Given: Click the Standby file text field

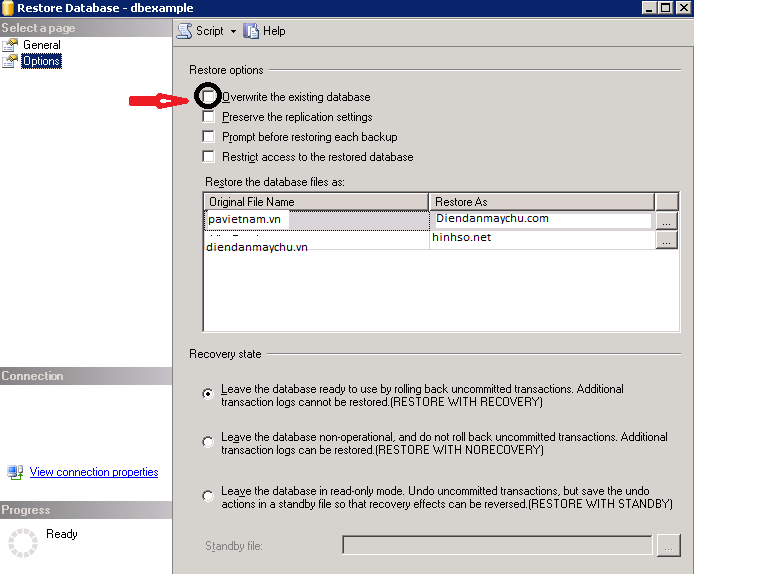Looking at the screenshot, I should click(497, 545).
